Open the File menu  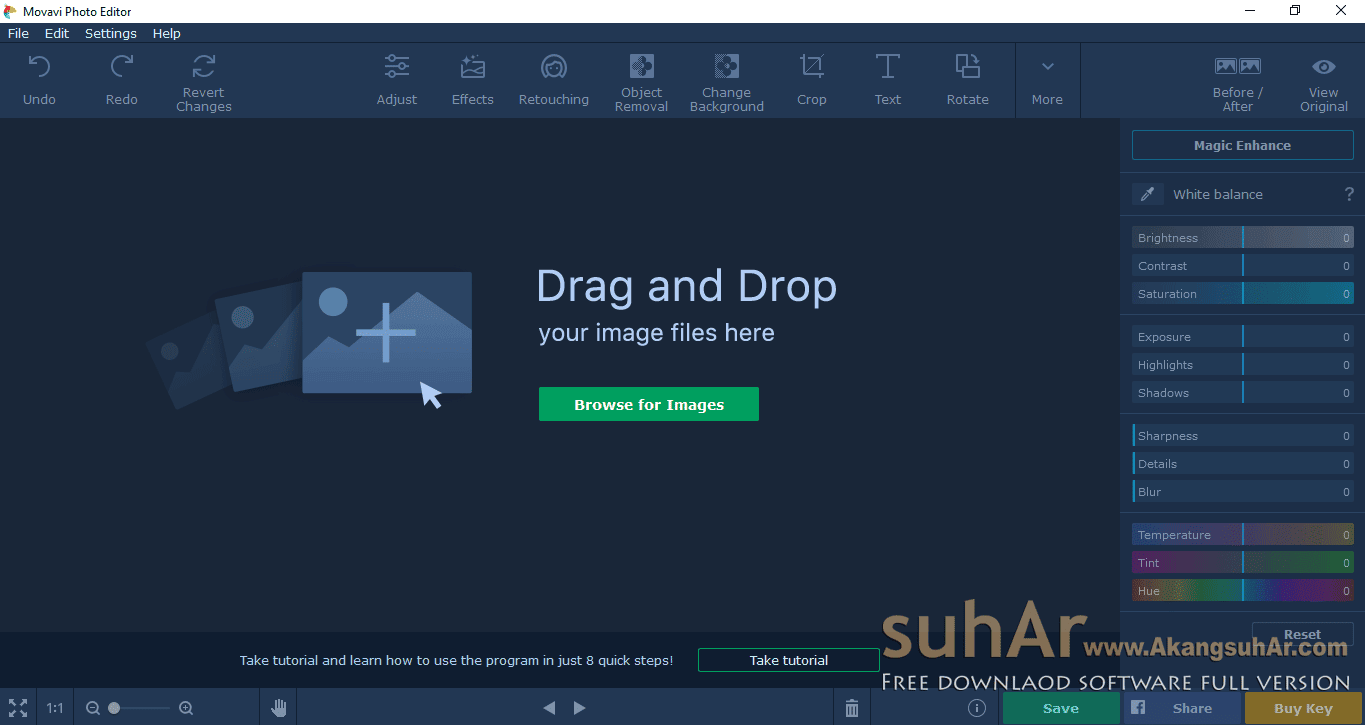[18, 33]
